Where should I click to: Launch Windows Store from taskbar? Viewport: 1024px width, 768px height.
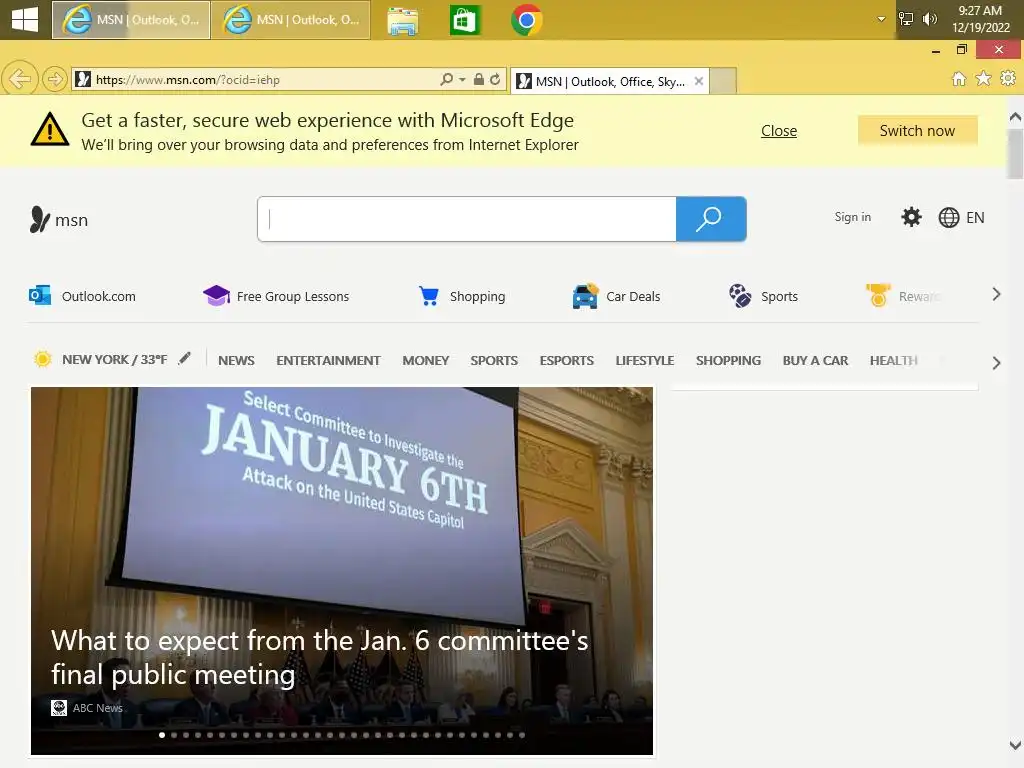(x=464, y=20)
